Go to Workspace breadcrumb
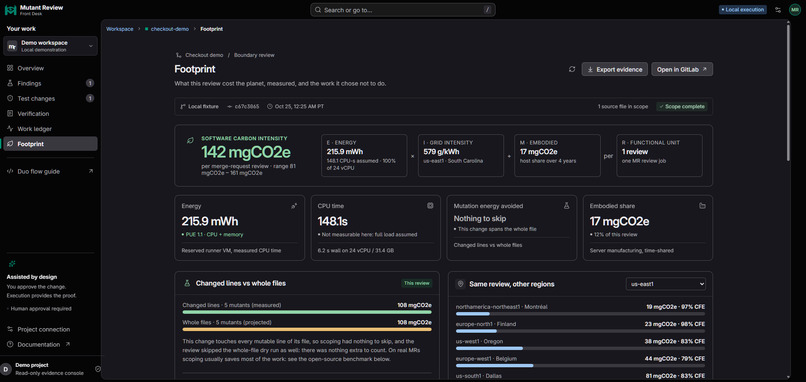The image size is (806, 382). 119,29
